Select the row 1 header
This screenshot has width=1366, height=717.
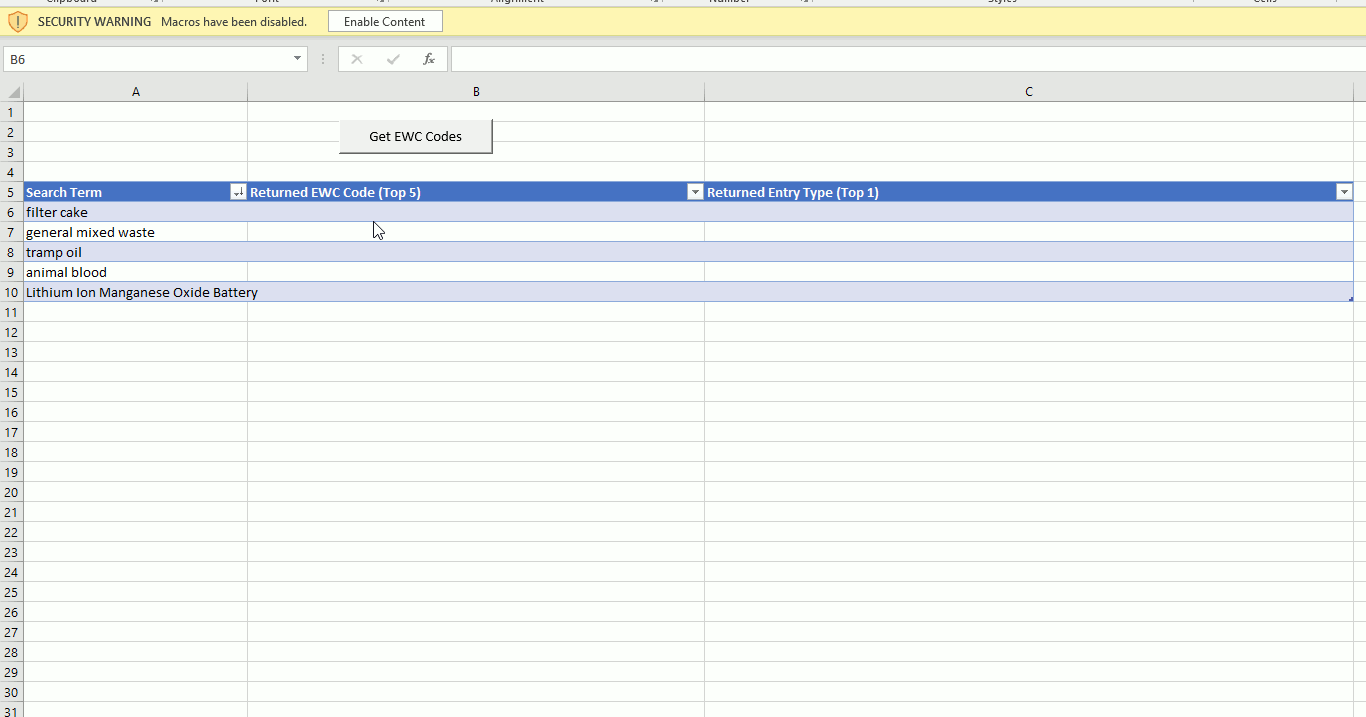[x=12, y=112]
